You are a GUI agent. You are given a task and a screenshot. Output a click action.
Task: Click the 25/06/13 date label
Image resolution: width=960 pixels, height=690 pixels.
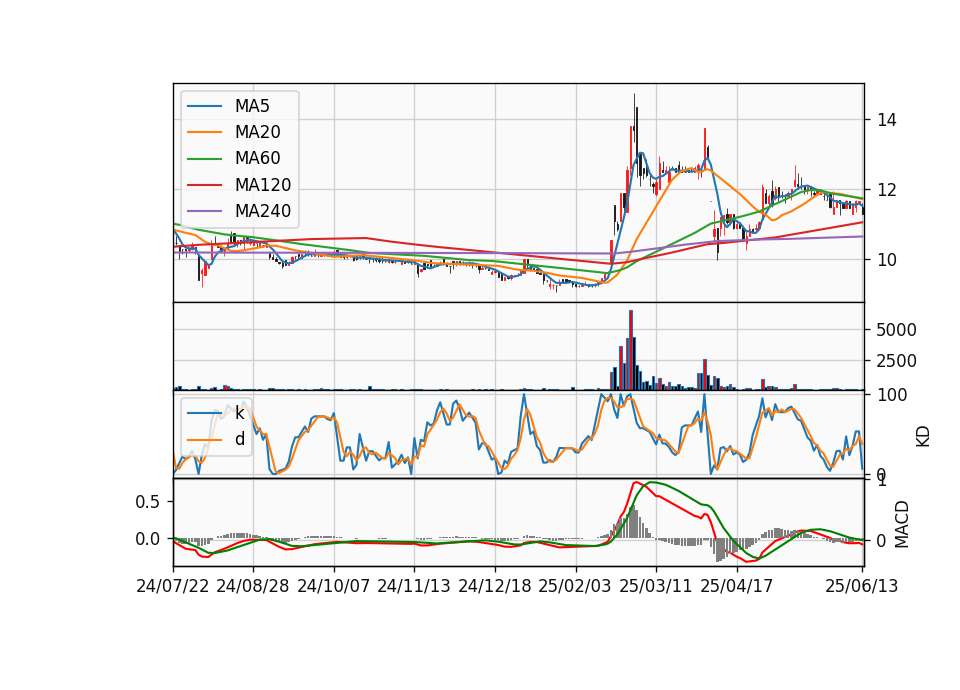click(x=861, y=586)
